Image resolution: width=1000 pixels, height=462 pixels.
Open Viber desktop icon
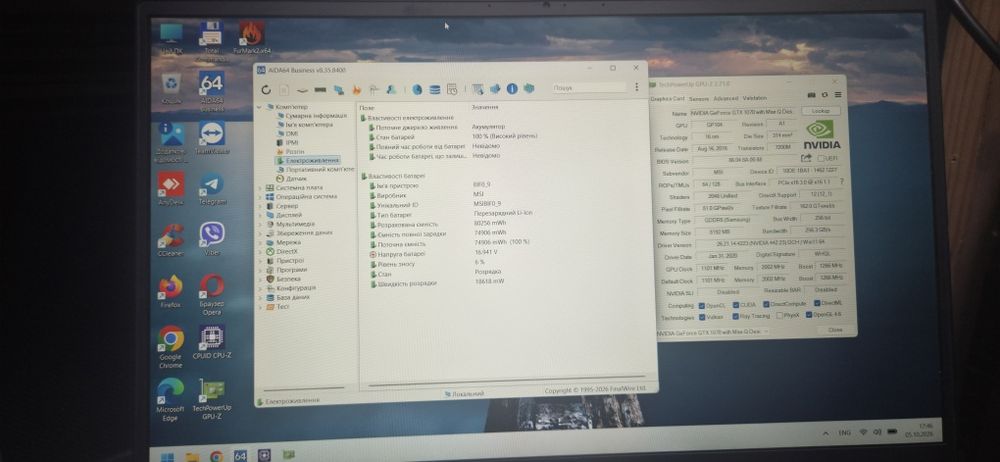(212, 239)
